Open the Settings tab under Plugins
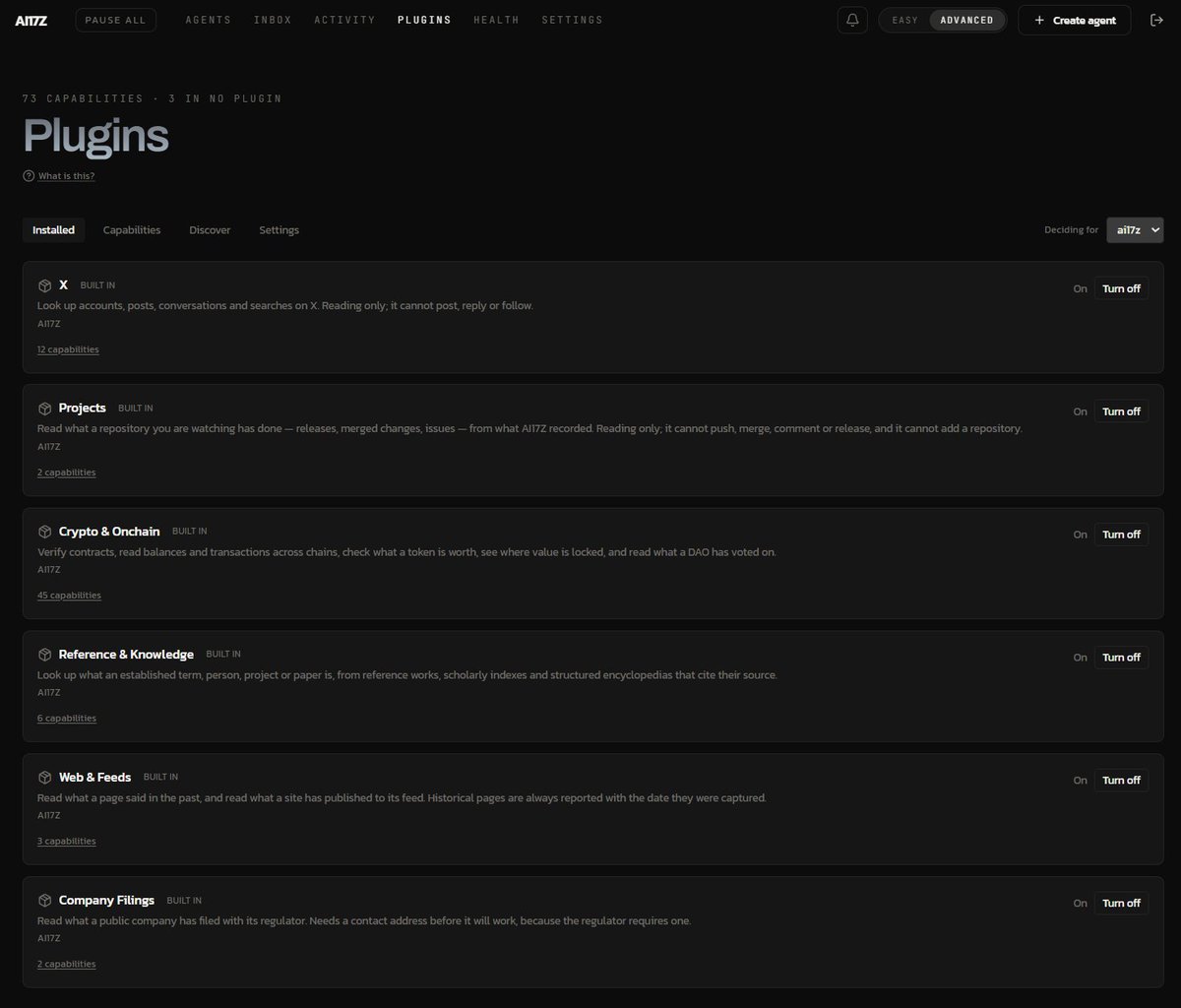1181x1008 pixels. (x=279, y=230)
